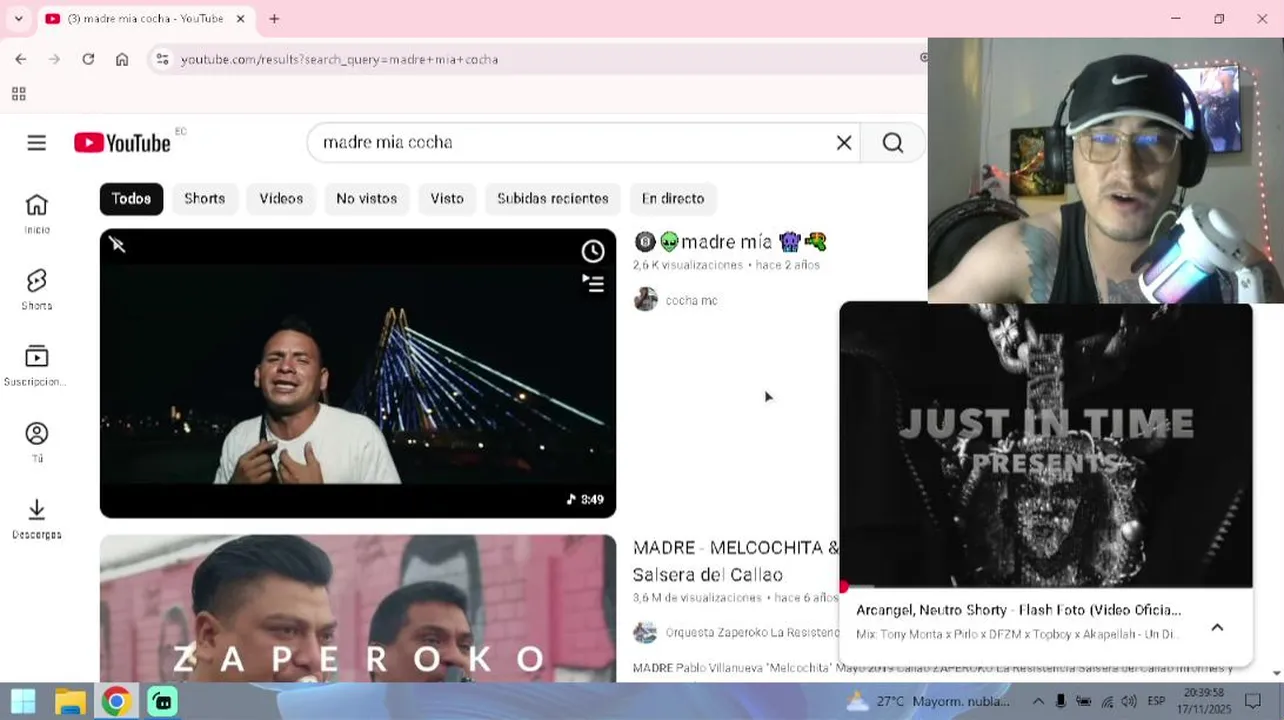This screenshot has width=1284, height=720.
Task: Click the miniplayer JUST IN TIME video
Action: click(x=1046, y=444)
